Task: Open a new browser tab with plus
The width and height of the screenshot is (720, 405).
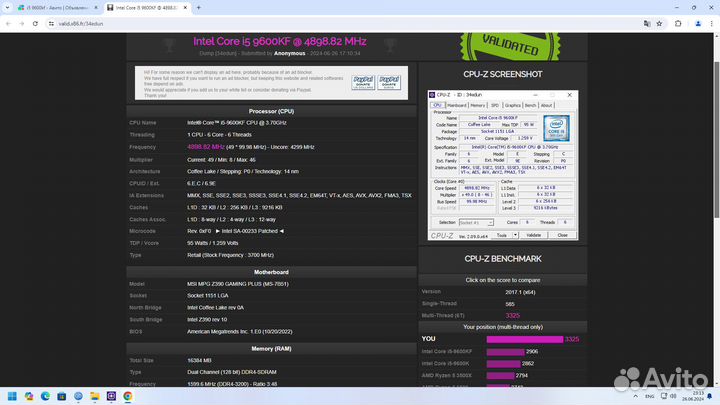Action: [x=199, y=8]
